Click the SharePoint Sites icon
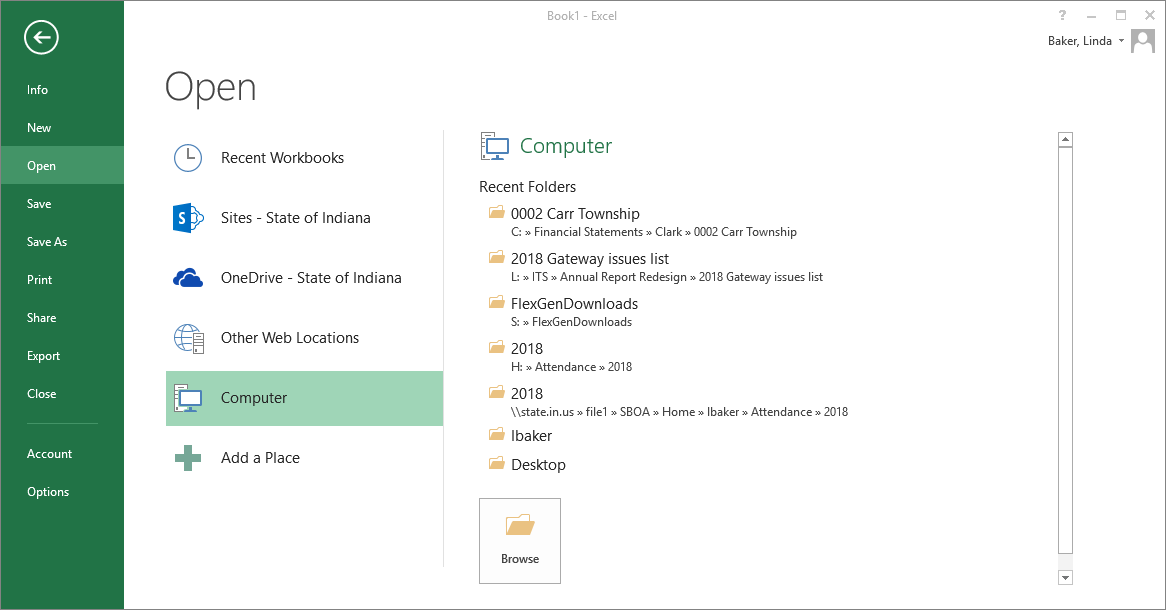 click(187, 218)
